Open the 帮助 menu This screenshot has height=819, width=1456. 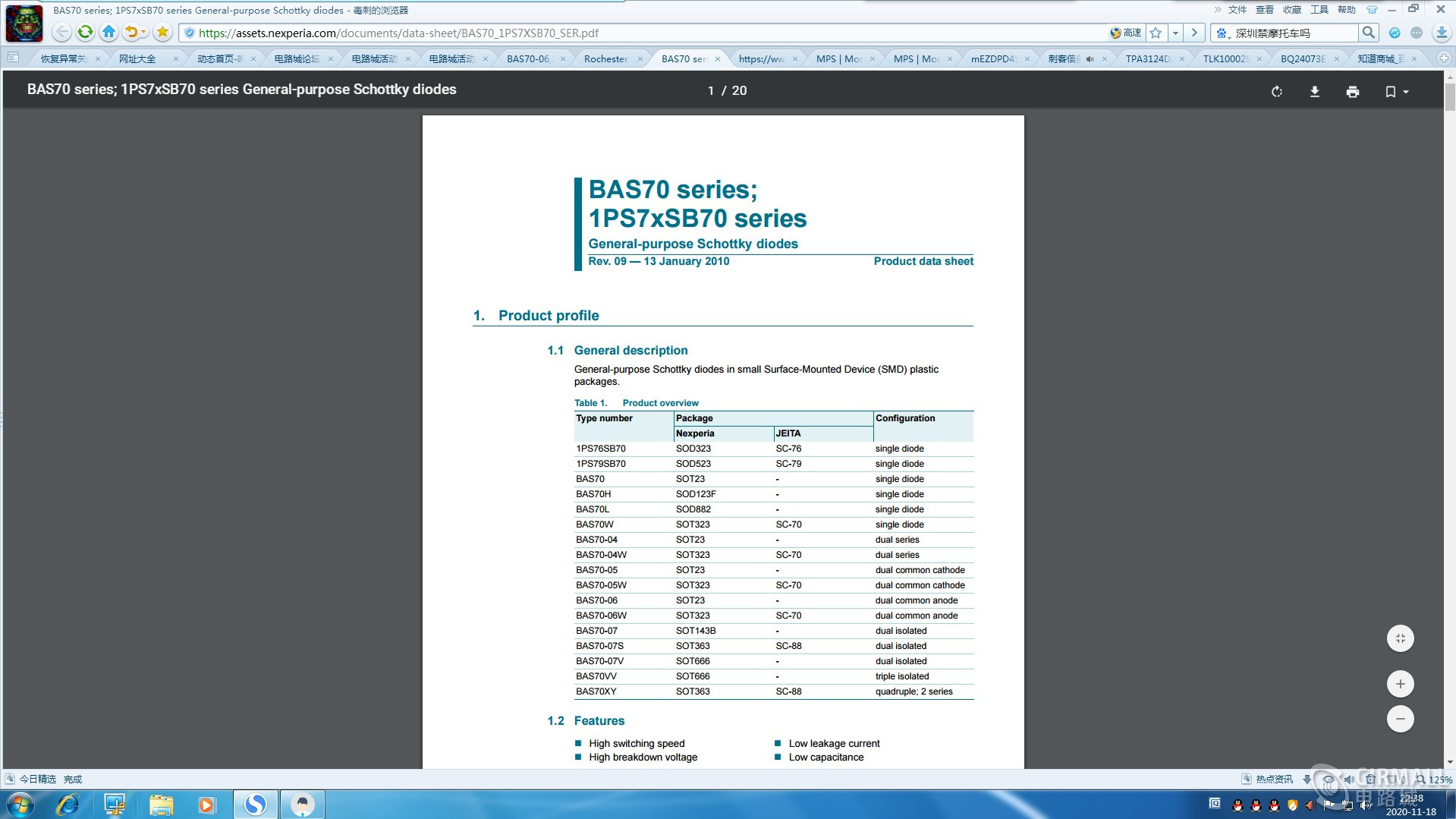coord(1347,10)
